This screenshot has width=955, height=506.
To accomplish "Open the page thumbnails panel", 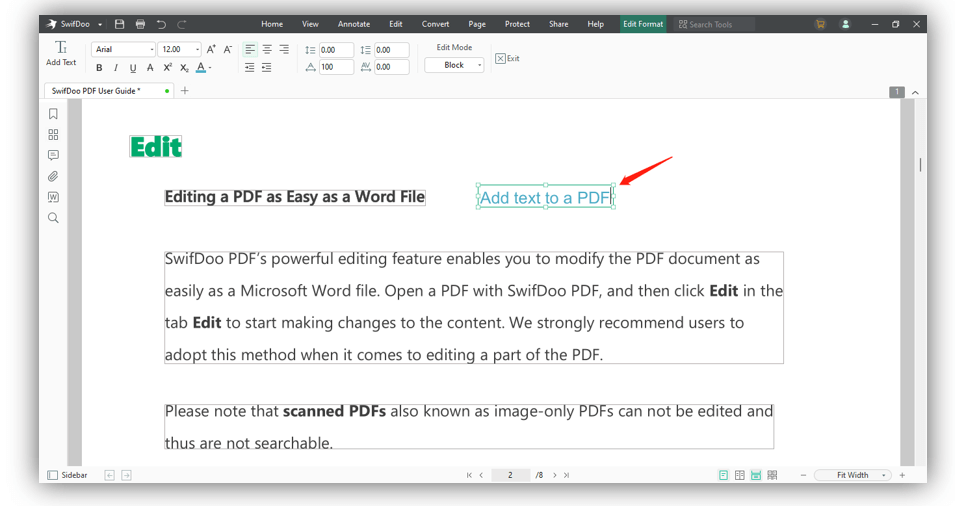I will [53, 135].
